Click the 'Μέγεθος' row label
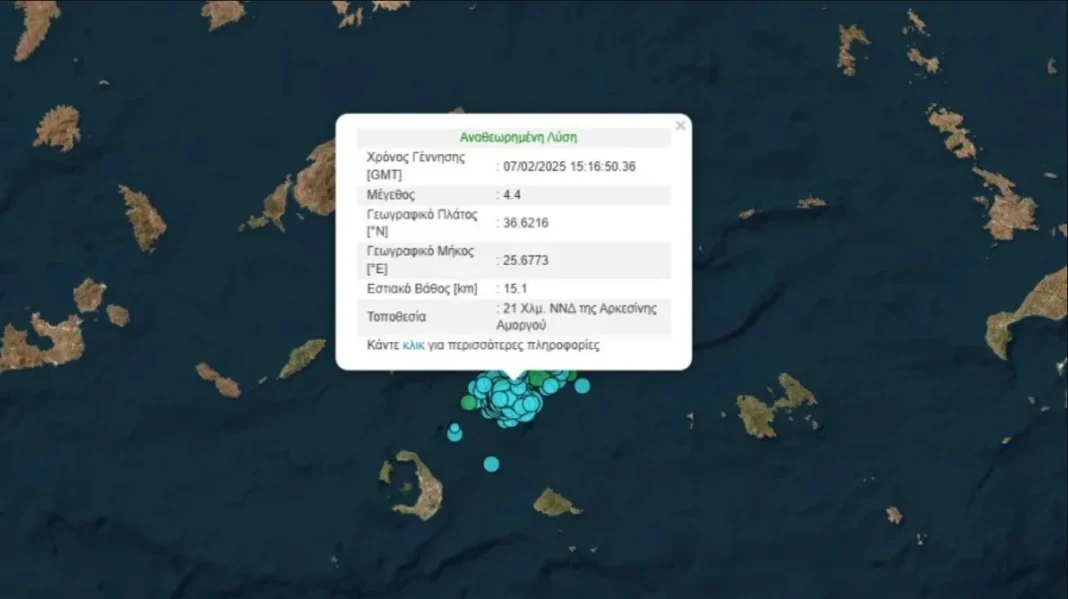1068x599 pixels. tap(391, 195)
